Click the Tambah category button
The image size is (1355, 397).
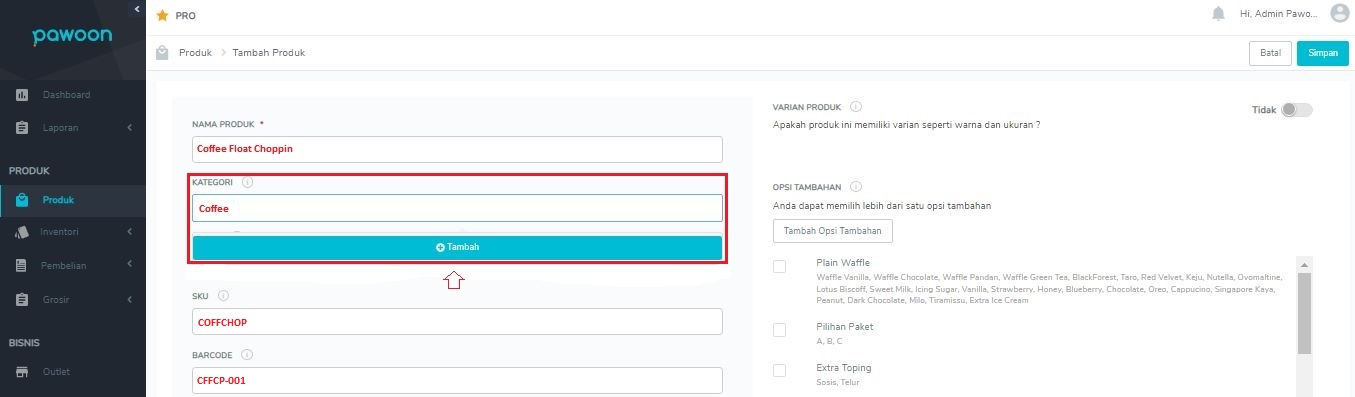pos(457,247)
